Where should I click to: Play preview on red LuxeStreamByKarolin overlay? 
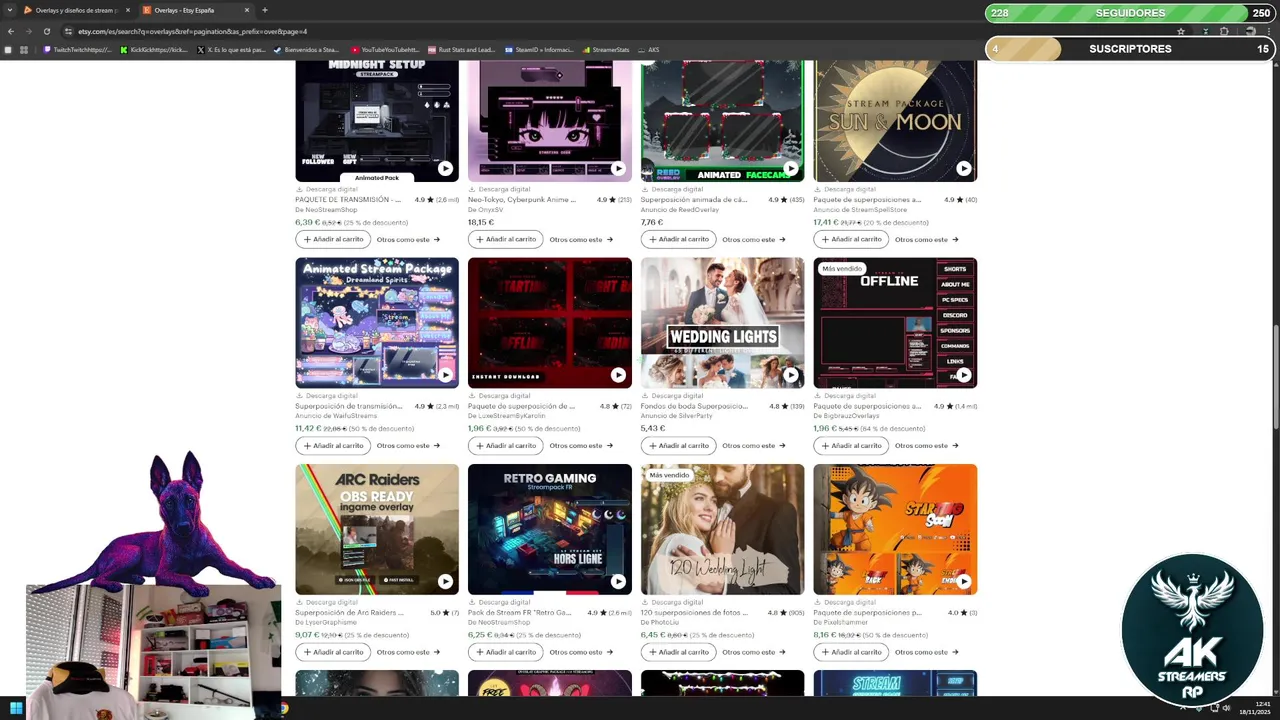(x=618, y=375)
